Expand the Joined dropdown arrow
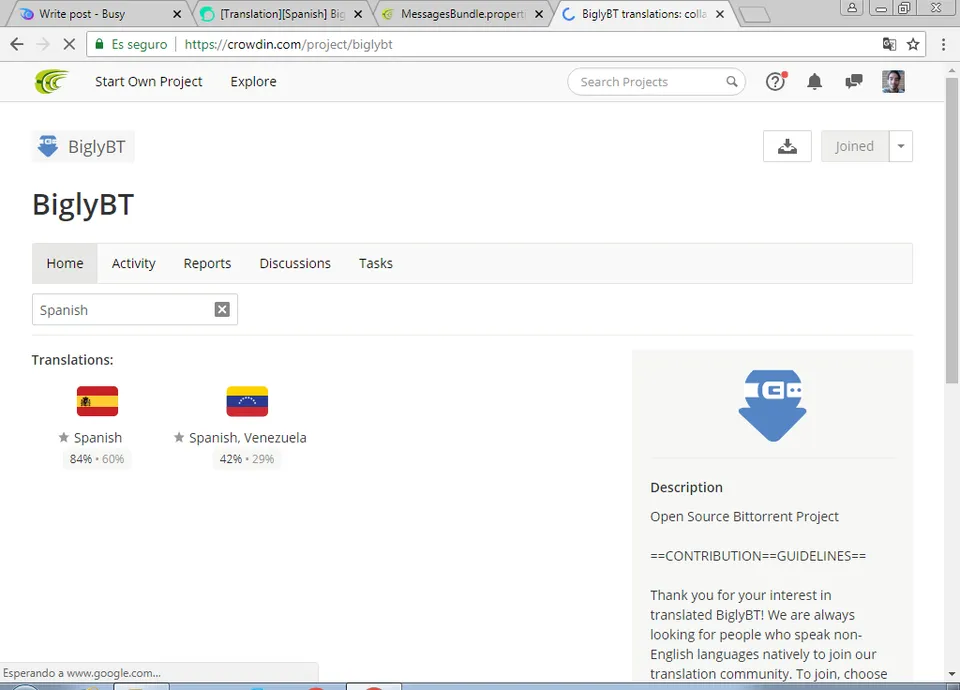 [x=901, y=146]
